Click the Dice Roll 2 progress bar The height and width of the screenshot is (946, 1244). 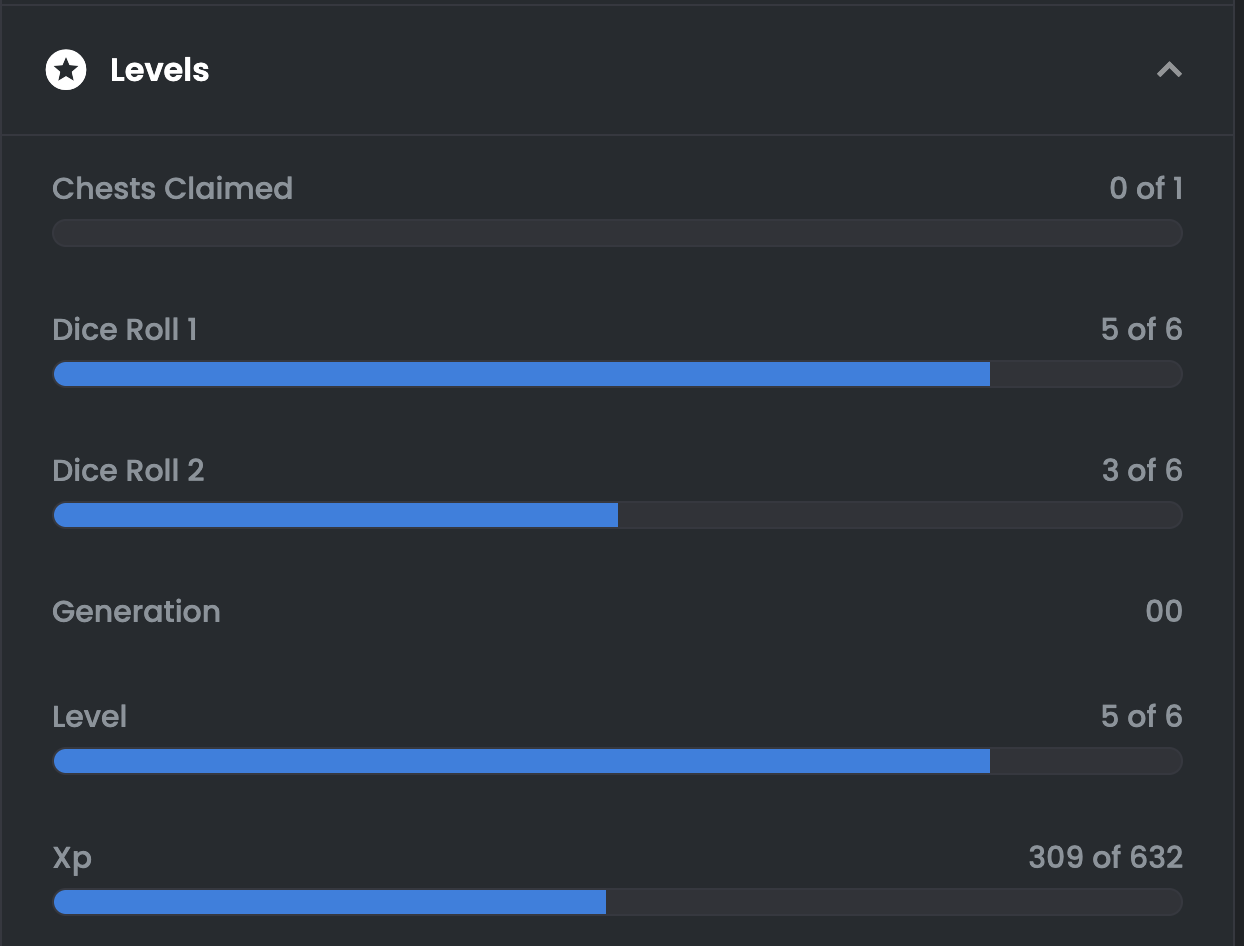(617, 515)
